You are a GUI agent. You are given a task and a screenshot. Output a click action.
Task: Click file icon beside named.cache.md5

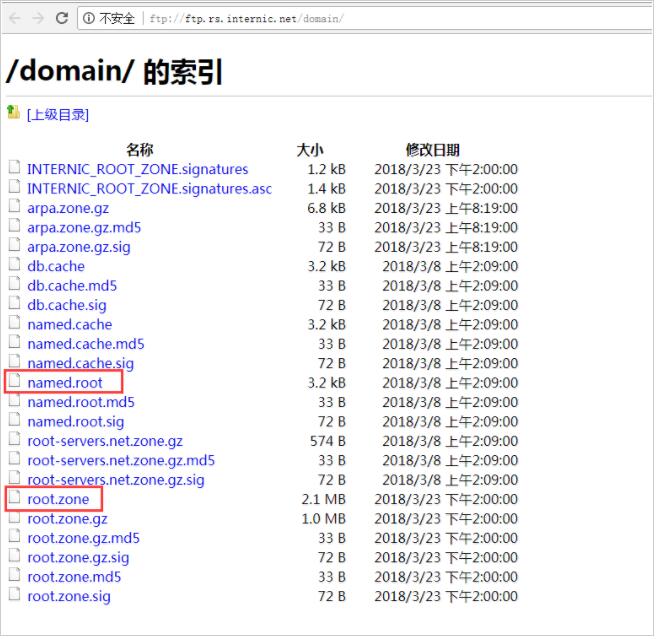click(14, 341)
